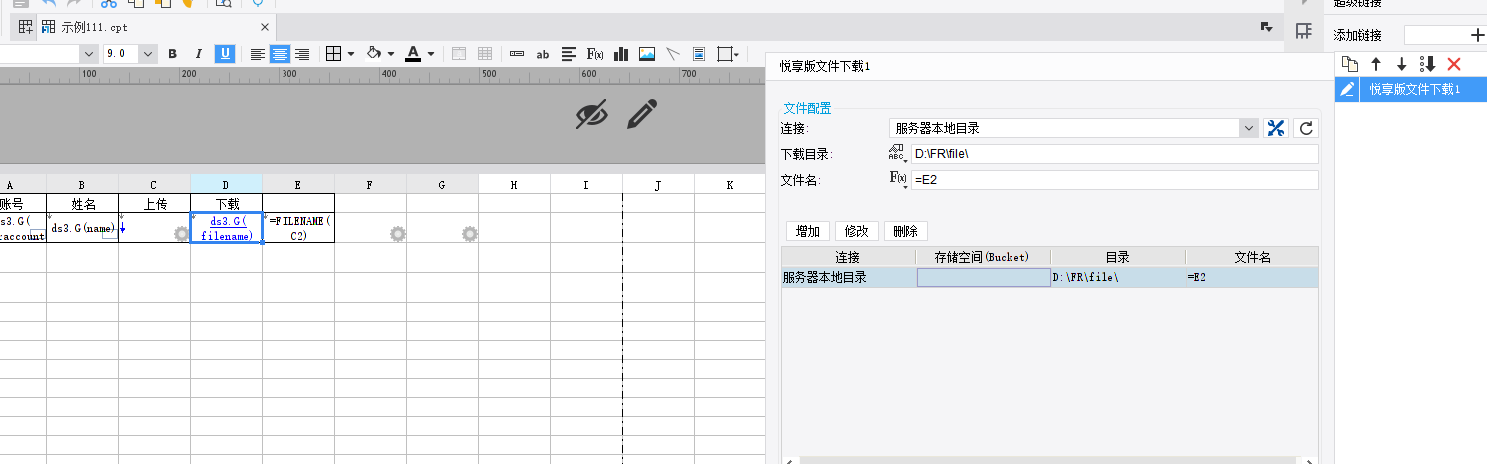
Task: Click the unmerge cells icon
Action: 484,54
